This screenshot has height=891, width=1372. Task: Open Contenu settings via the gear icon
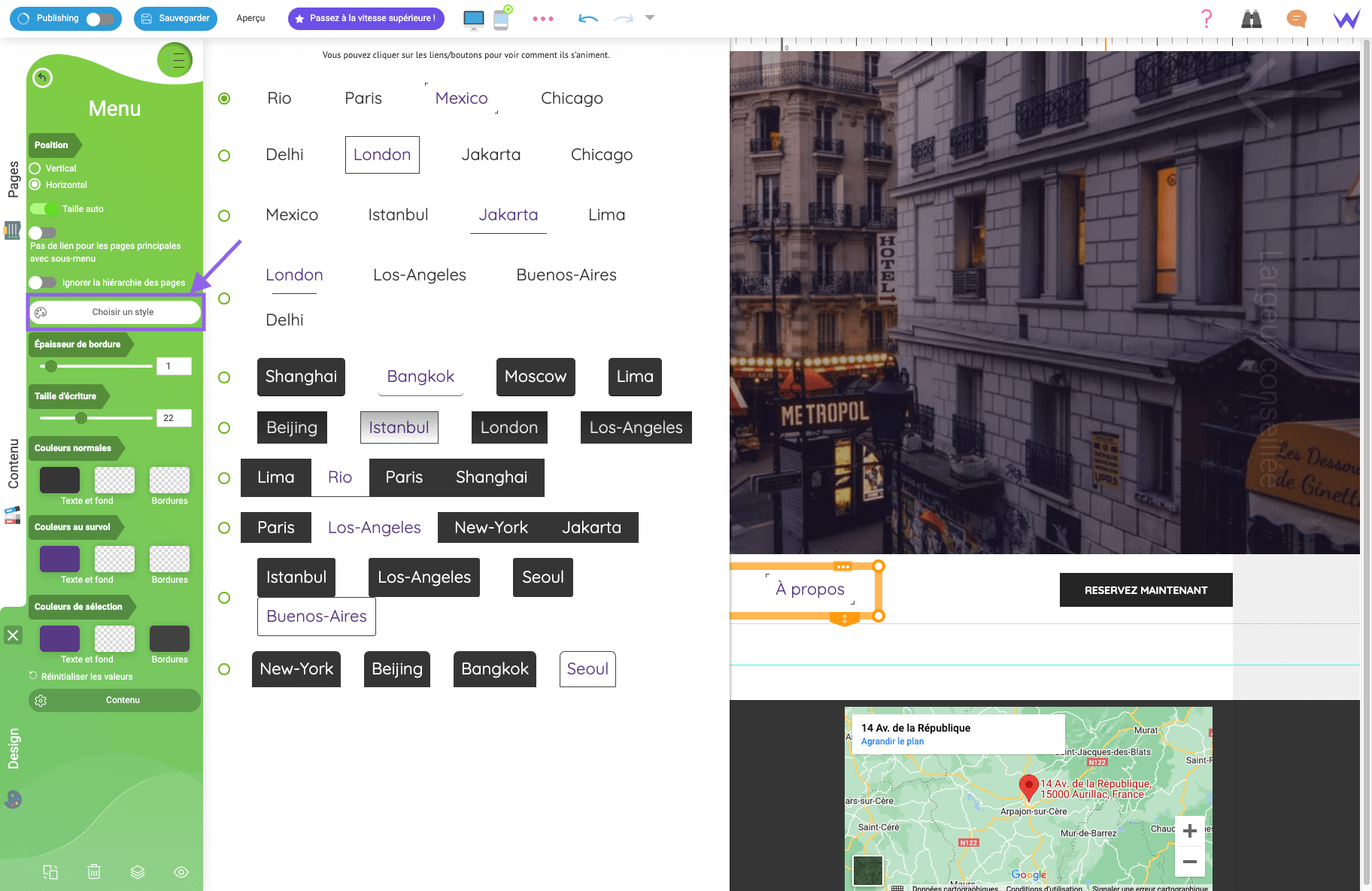(41, 700)
